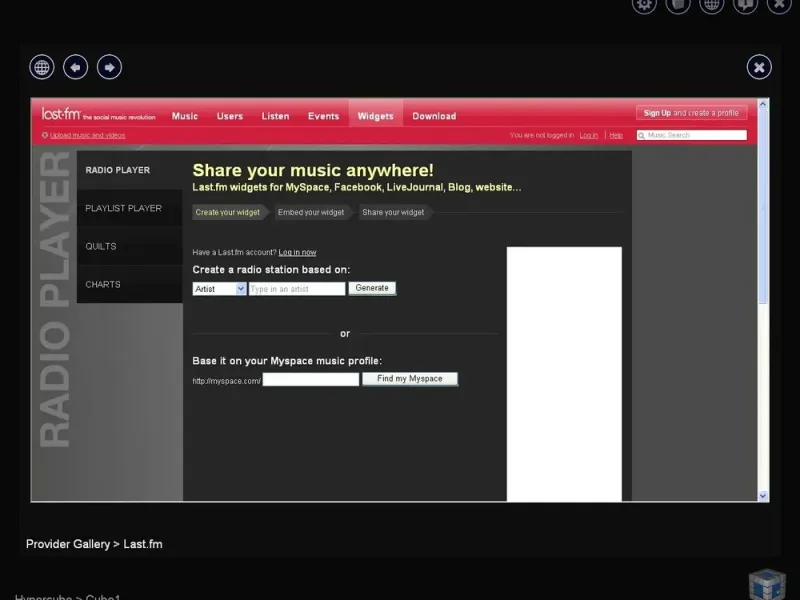
Task: Select QUILTS in the sidebar
Action: [130, 246]
